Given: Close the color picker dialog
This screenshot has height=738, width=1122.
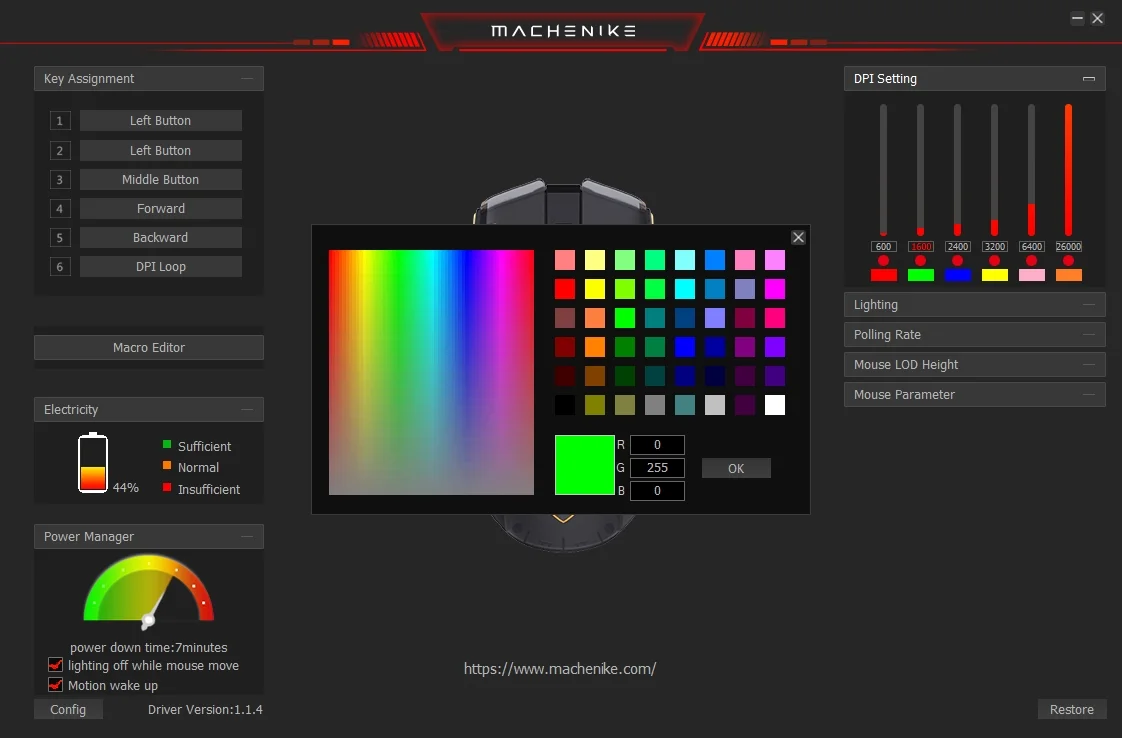Looking at the screenshot, I should point(798,237).
